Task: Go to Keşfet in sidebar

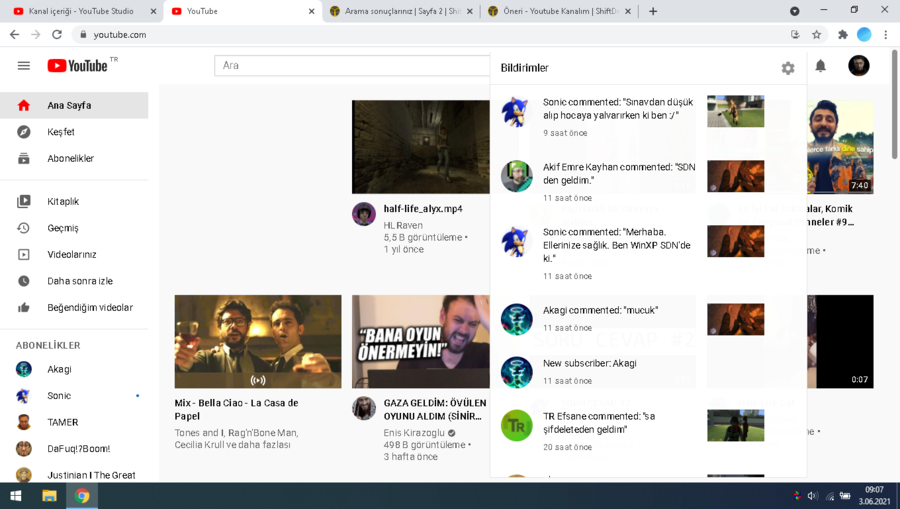Action: (x=60, y=132)
